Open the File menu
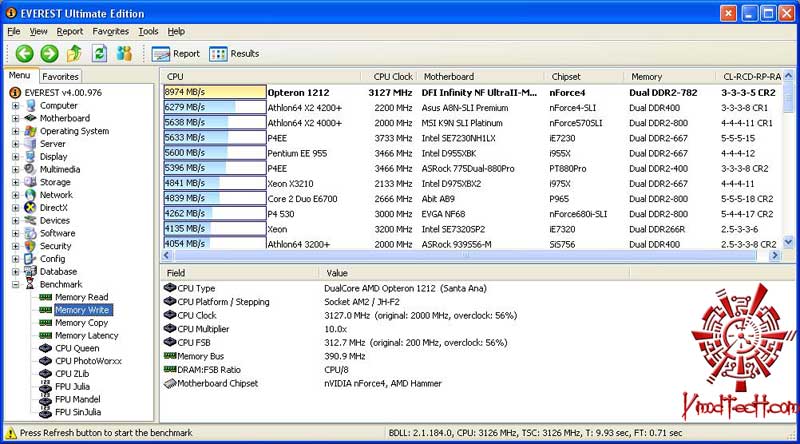800x444 pixels. (x=14, y=31)
